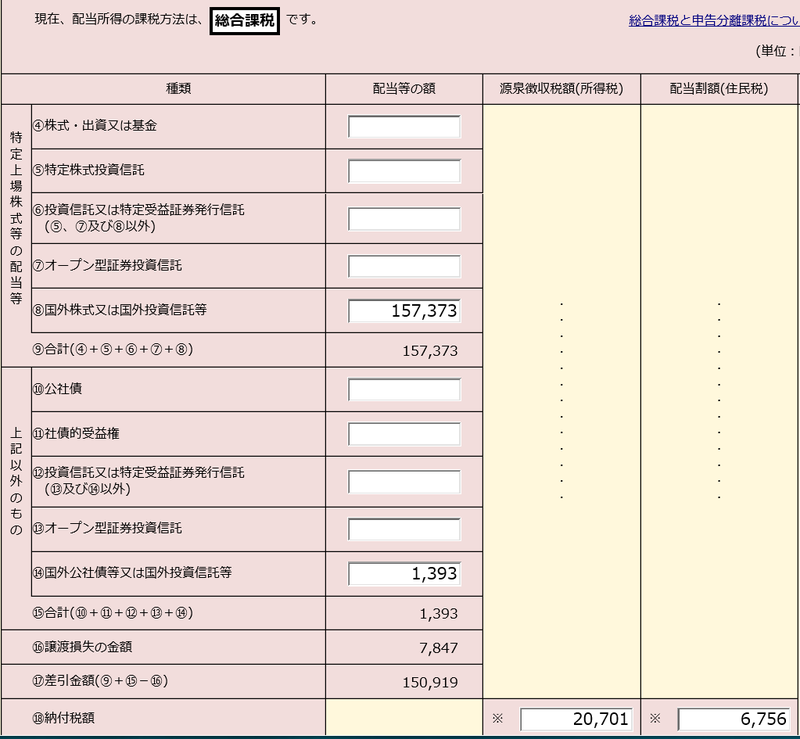
Task: Click the ⑤特定株式投資信託 amount field
Action: (x=404, y=171)
